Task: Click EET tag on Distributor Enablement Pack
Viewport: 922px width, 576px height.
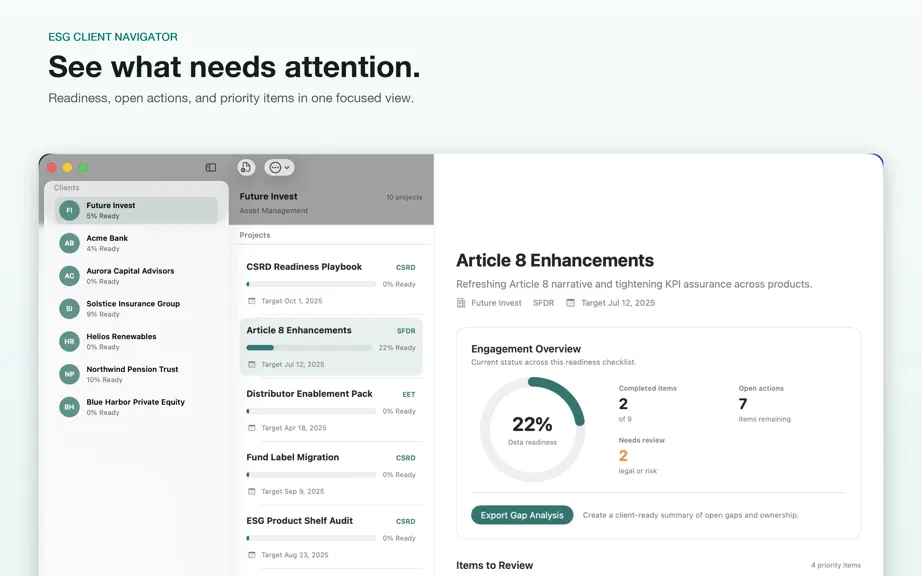Action: (409, 394)
